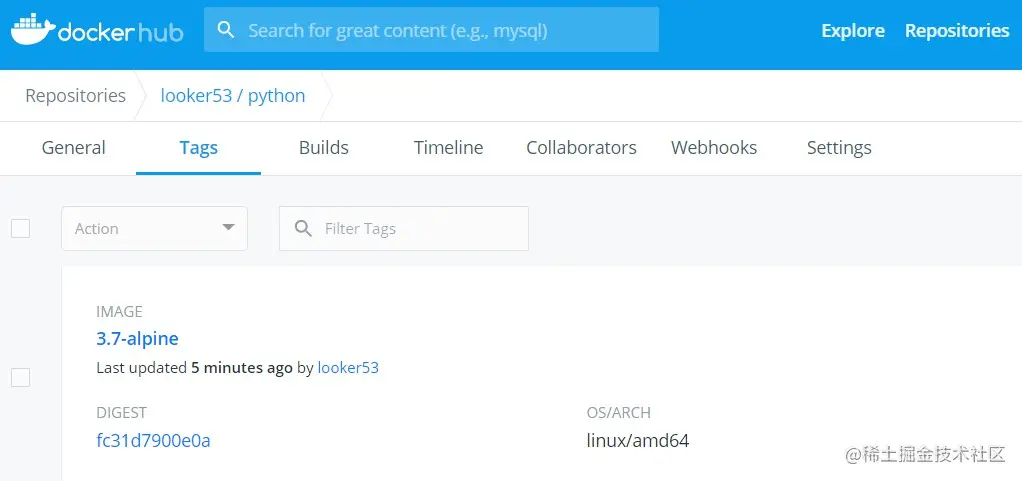Open the Builds tab

point(324,148)
